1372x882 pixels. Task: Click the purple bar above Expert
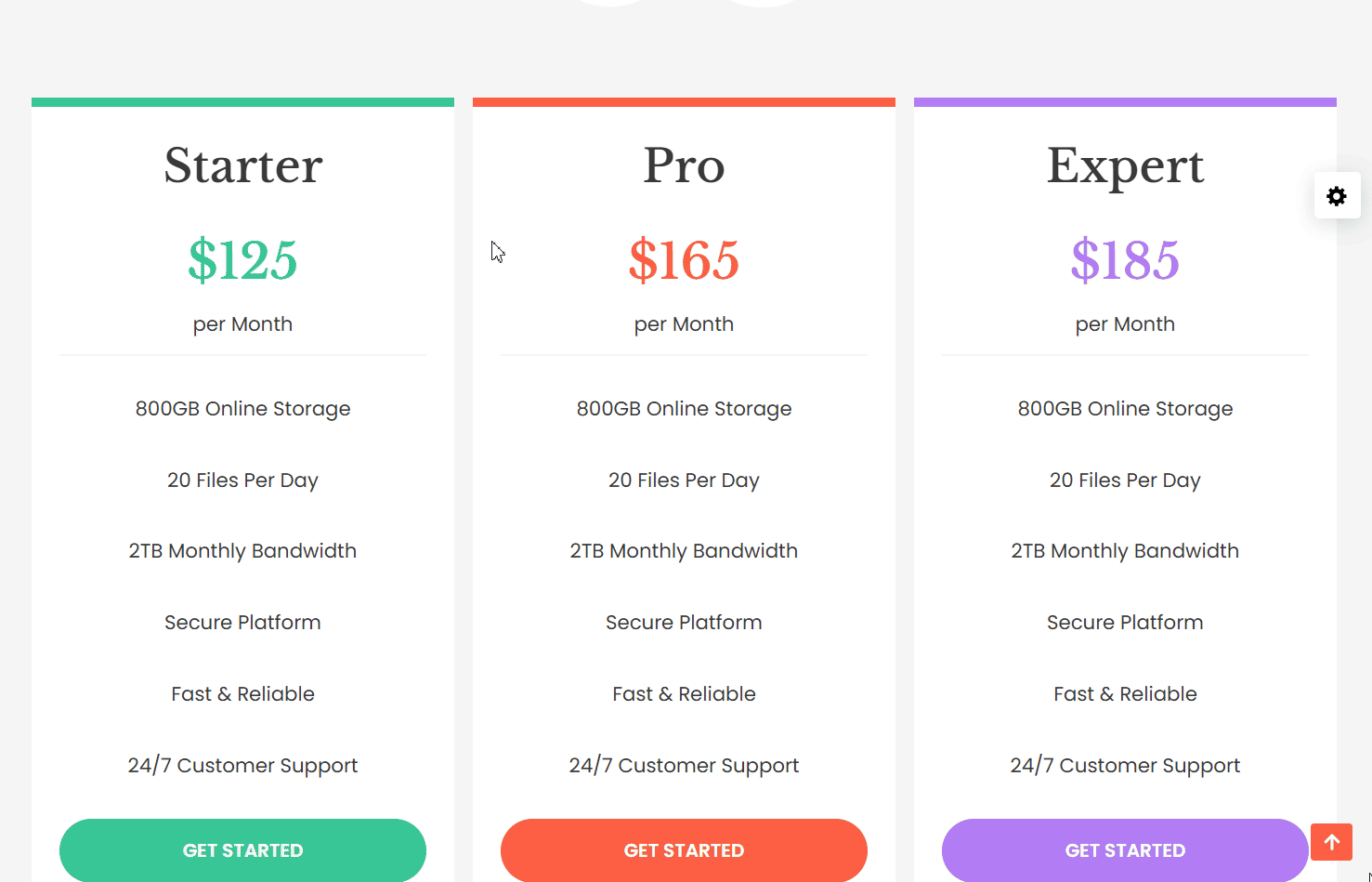point(1125,102)
